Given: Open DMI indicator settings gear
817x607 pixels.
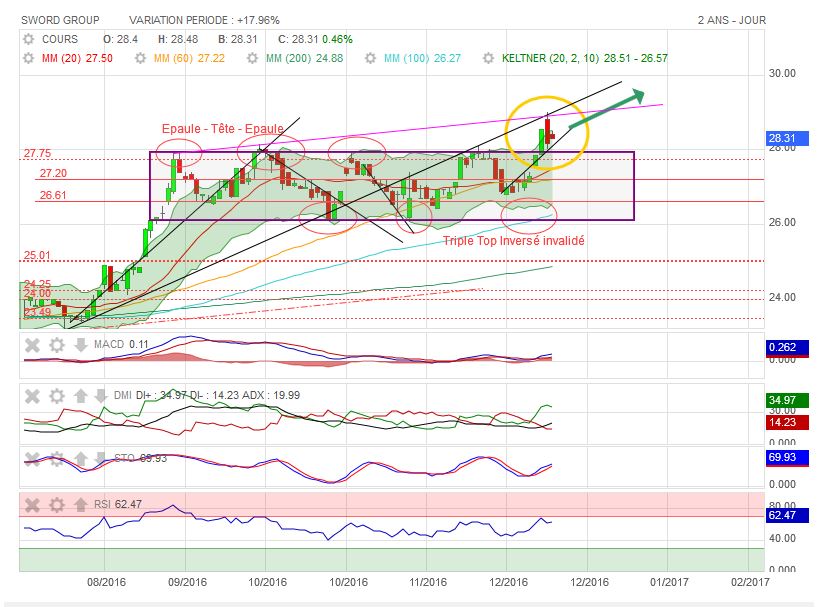Looking at the screenshot, I should pos(56,396).
